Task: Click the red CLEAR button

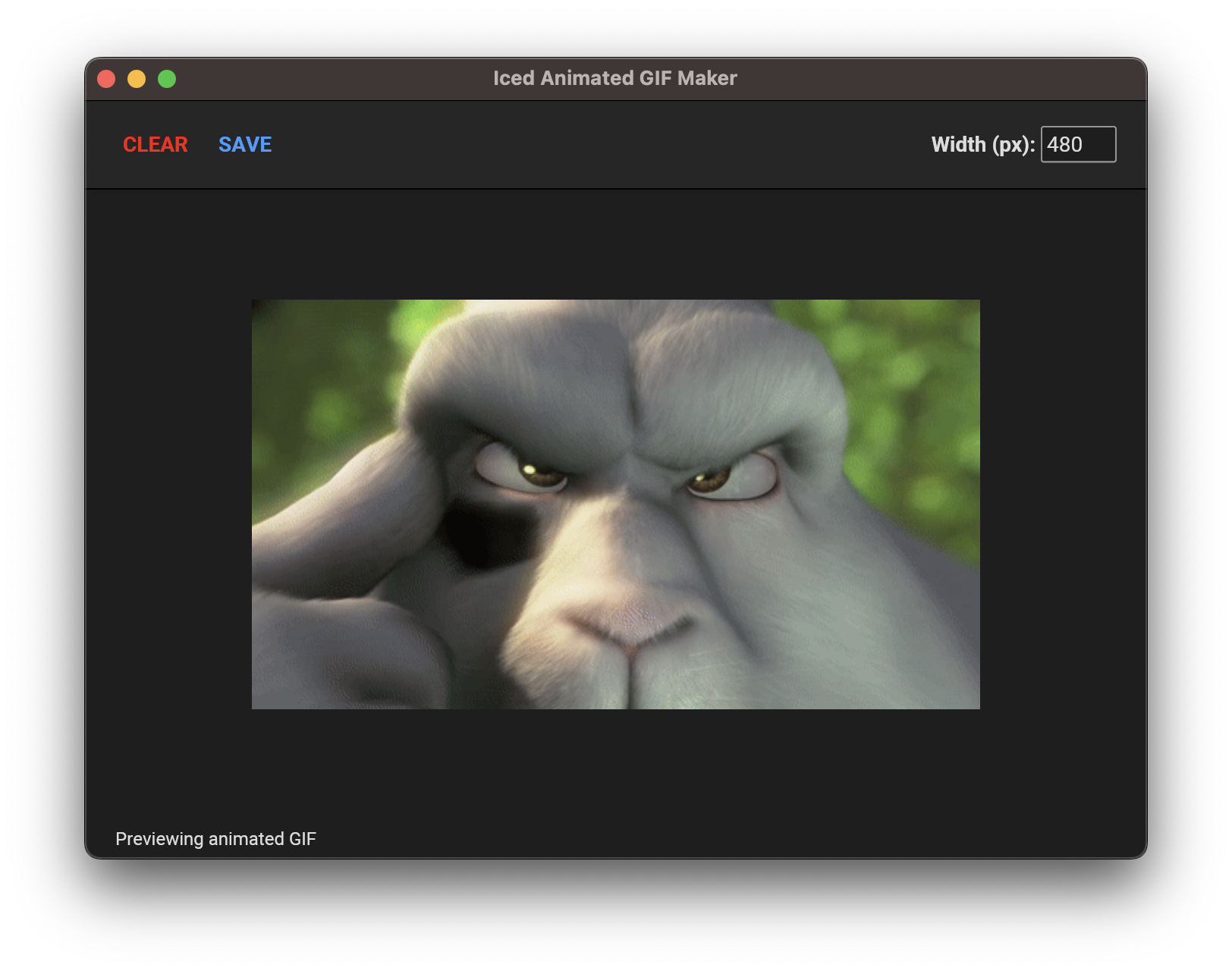Action: [x=155, y=144]
